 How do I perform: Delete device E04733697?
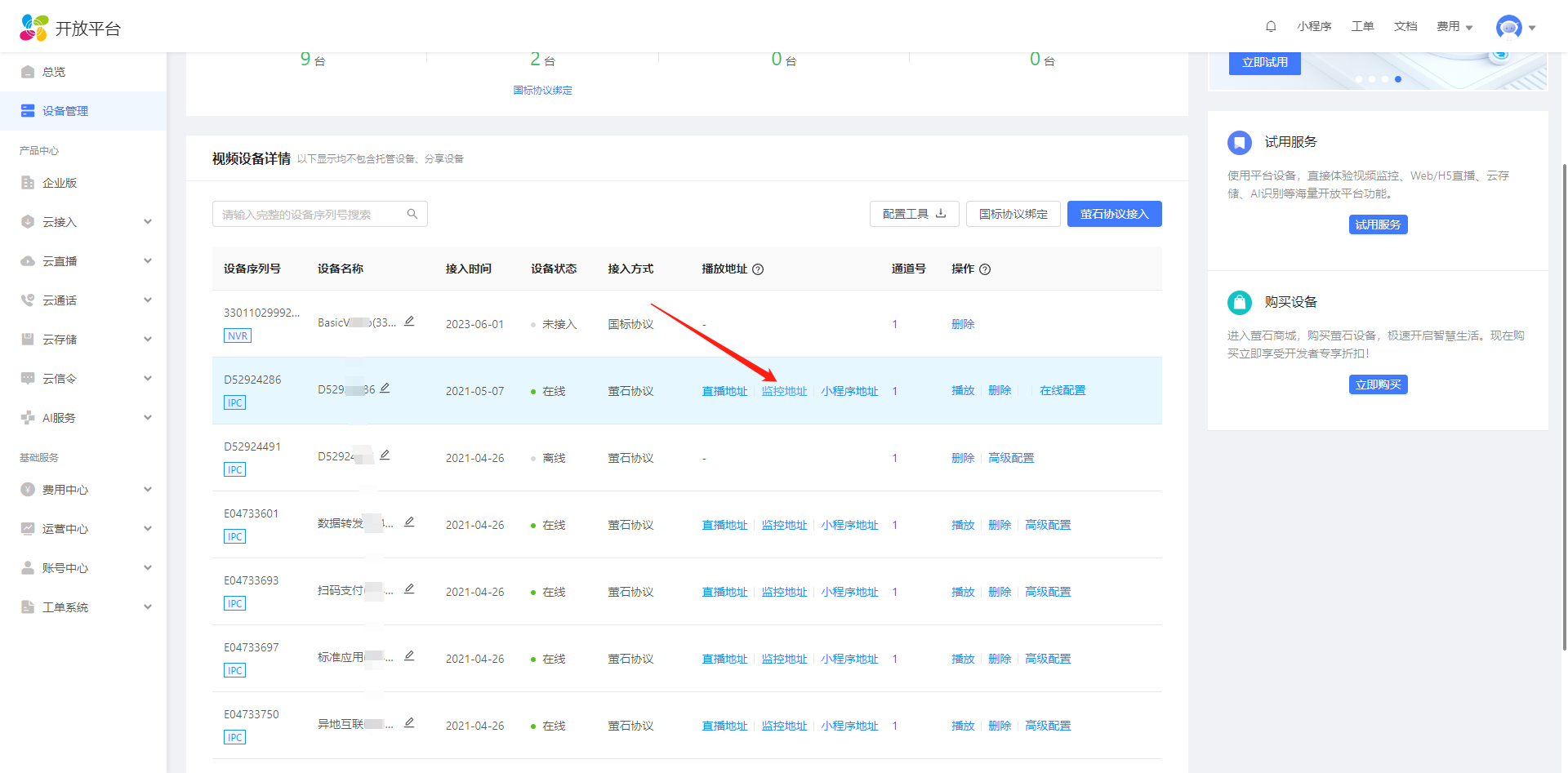point(1000,659)
